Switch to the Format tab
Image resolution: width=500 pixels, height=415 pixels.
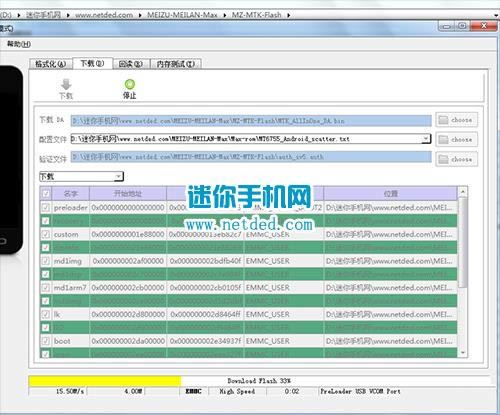[x=51, y=64]
